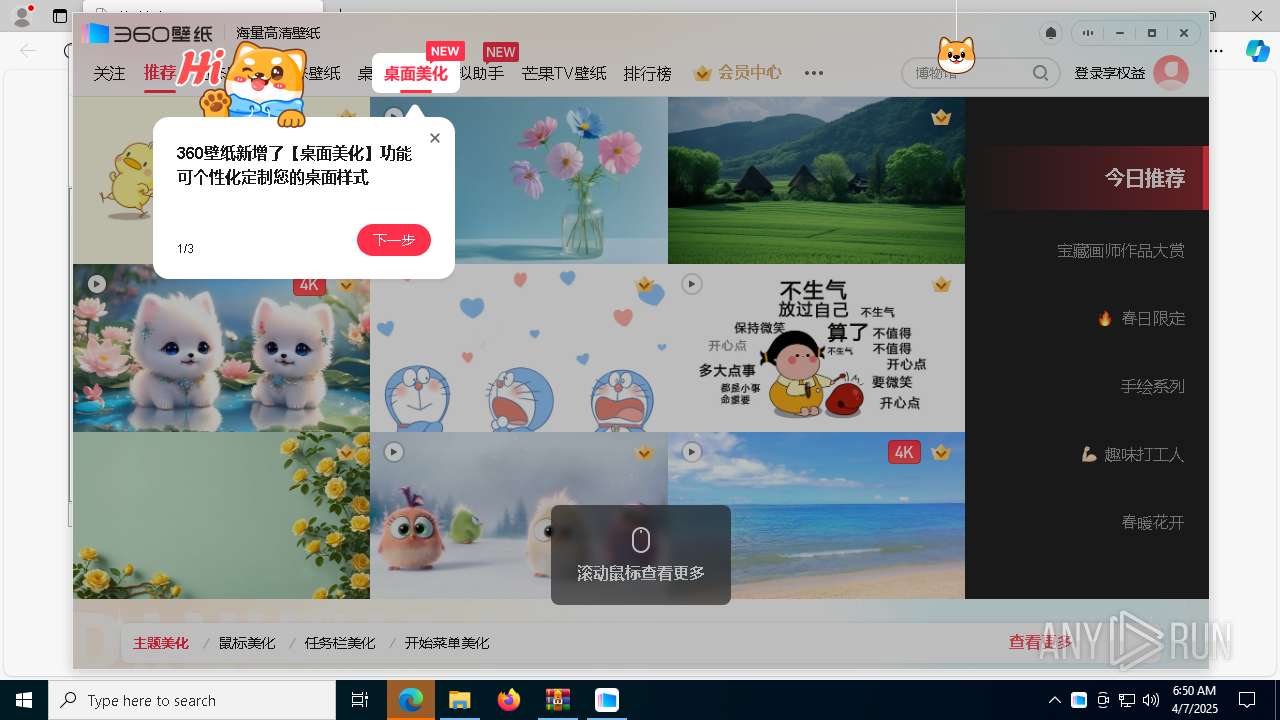Click VIP crown on fluffy birds wallpaper
This screenshot has width=1280, height=720.
(644, 453)
